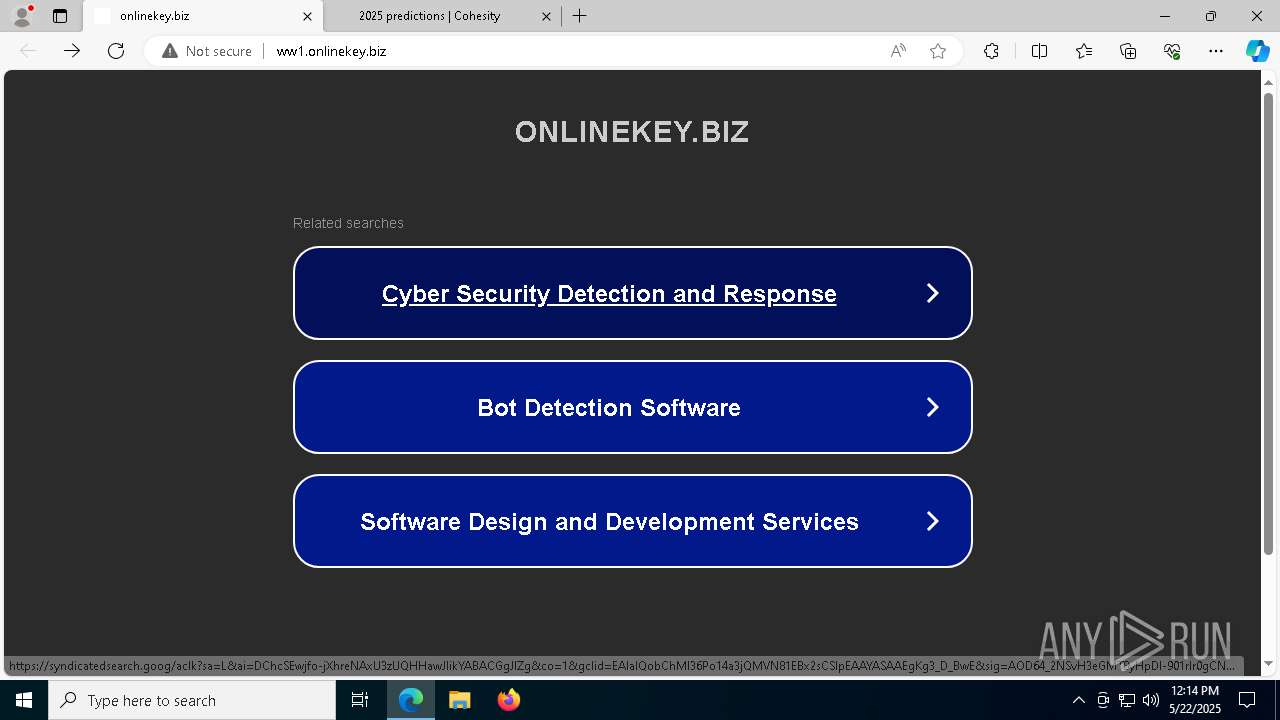Click the Related searches label
Image resolution: width=1280 pixels, height=720 pixels.
click(348, 223)
